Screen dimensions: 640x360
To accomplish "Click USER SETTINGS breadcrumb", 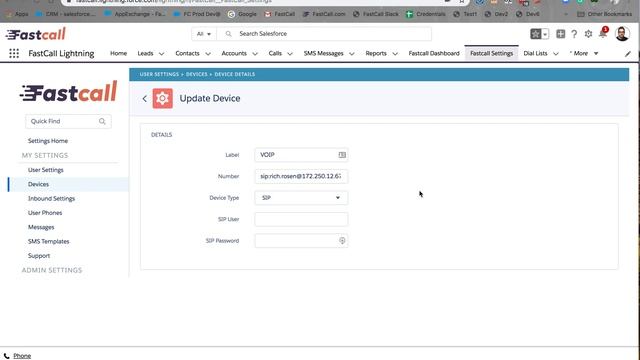I will coord(159,74).
